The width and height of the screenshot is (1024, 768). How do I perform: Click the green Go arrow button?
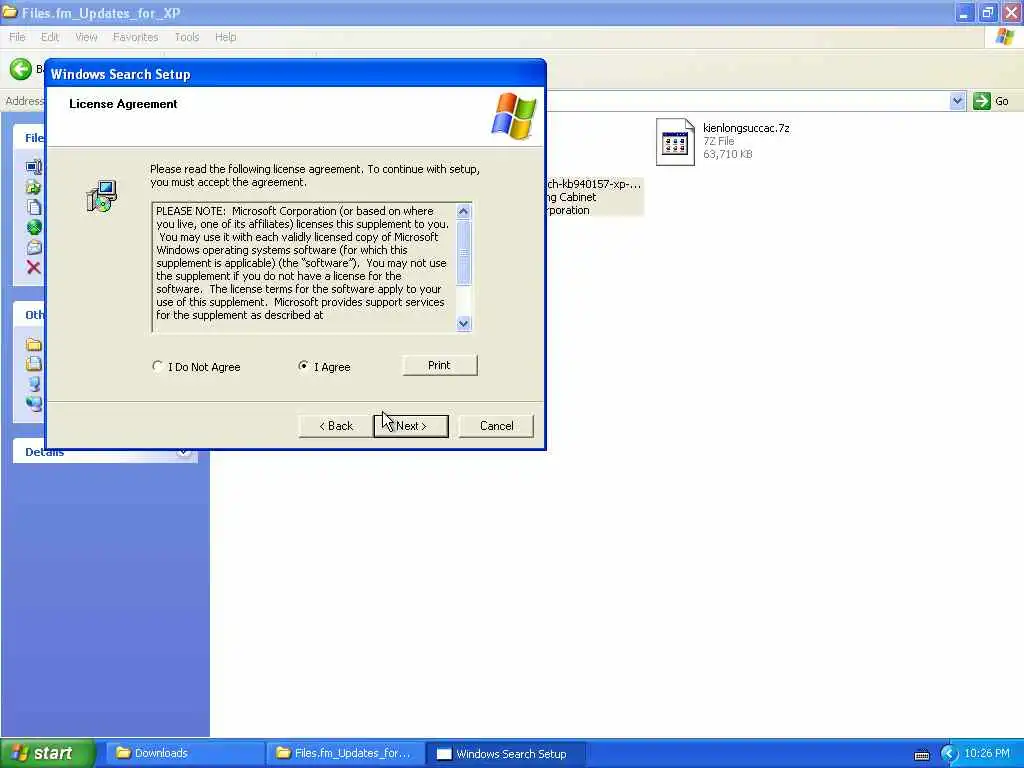tap(982, 101)
